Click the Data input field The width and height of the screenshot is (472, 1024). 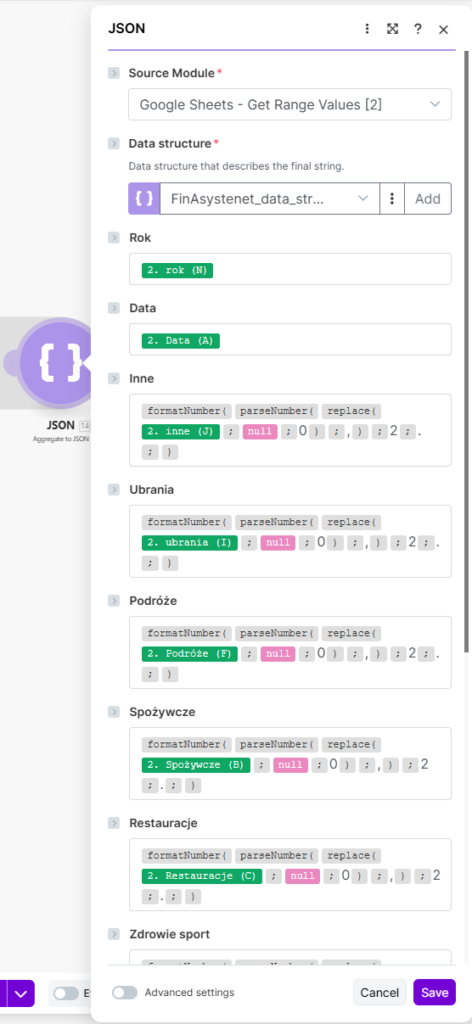(290, 340)
